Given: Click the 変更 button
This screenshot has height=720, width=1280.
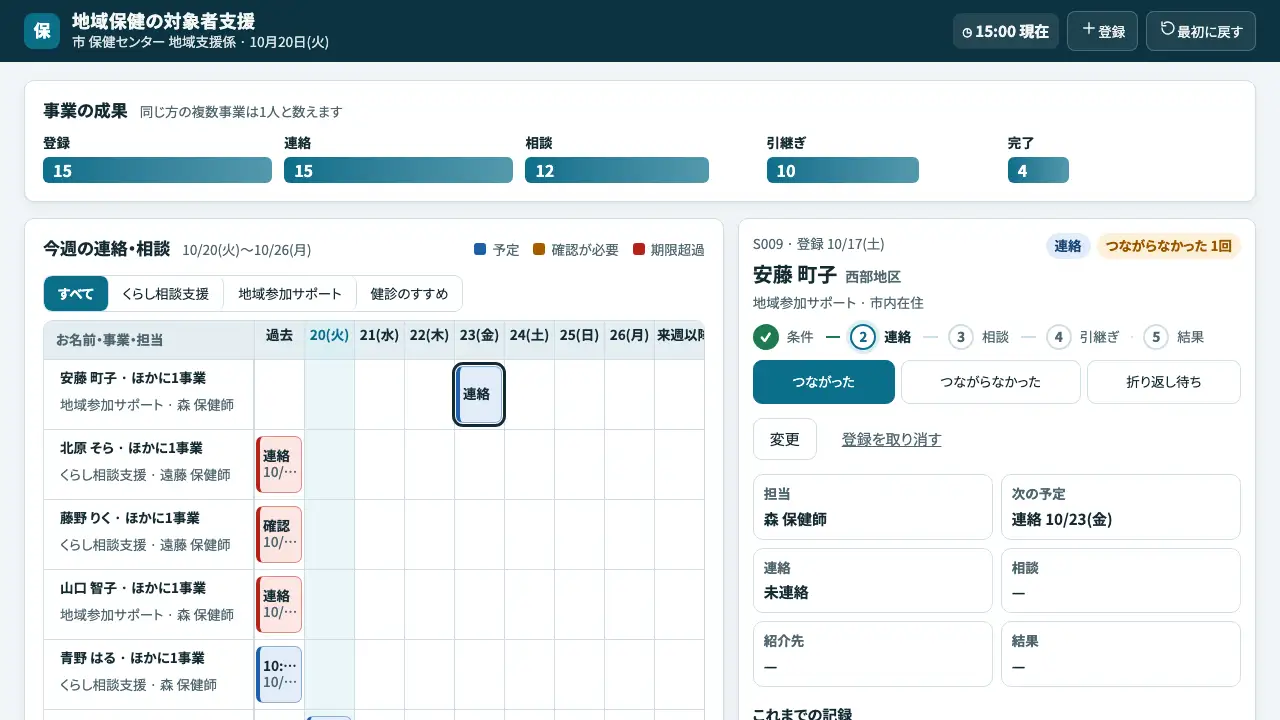Looking at the screenshot, I should tap(785, 439).
